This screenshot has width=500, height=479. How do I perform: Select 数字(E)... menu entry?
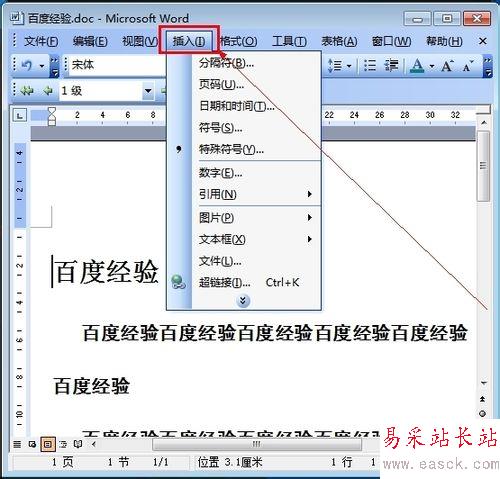click(244, 173)
